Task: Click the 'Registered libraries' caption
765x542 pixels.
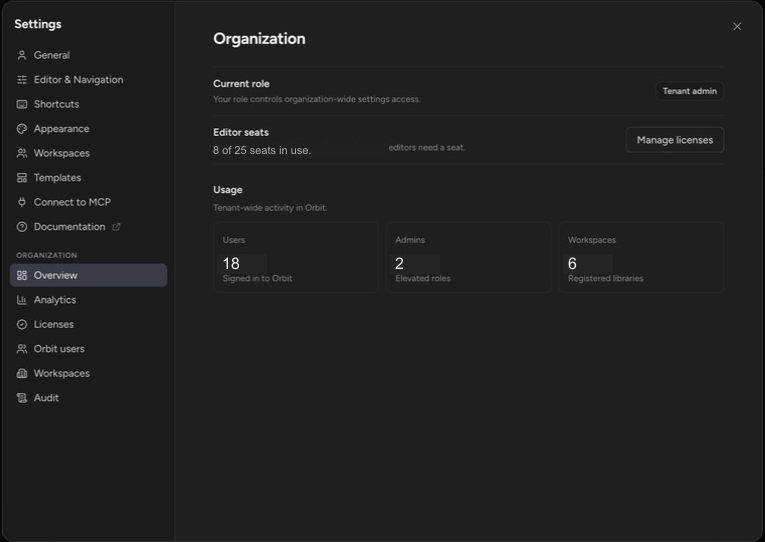Action: coord(605,278)
